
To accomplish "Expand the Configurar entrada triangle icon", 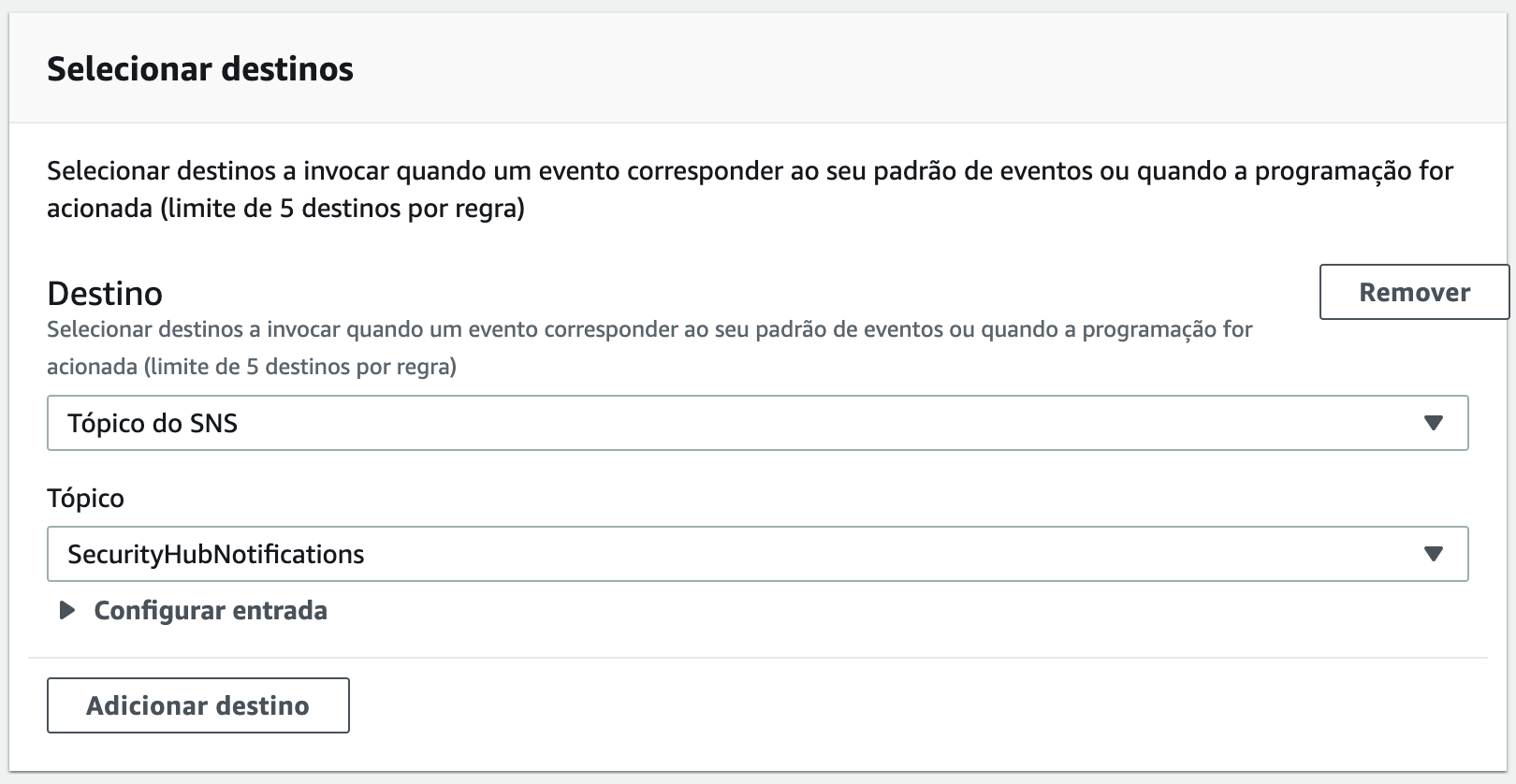I will tap(66, 611).
